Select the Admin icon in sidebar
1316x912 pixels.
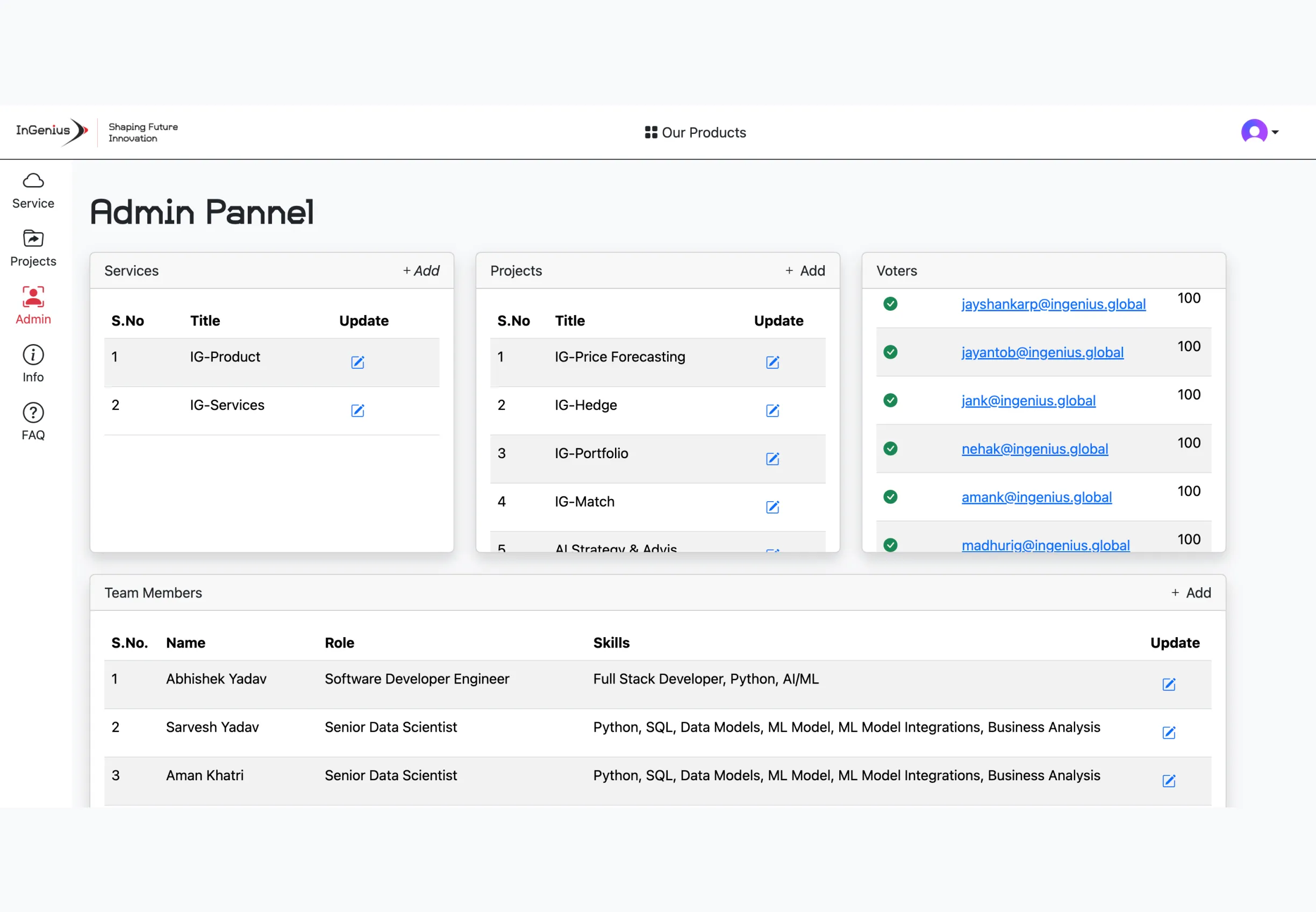[x=33, y=297]
